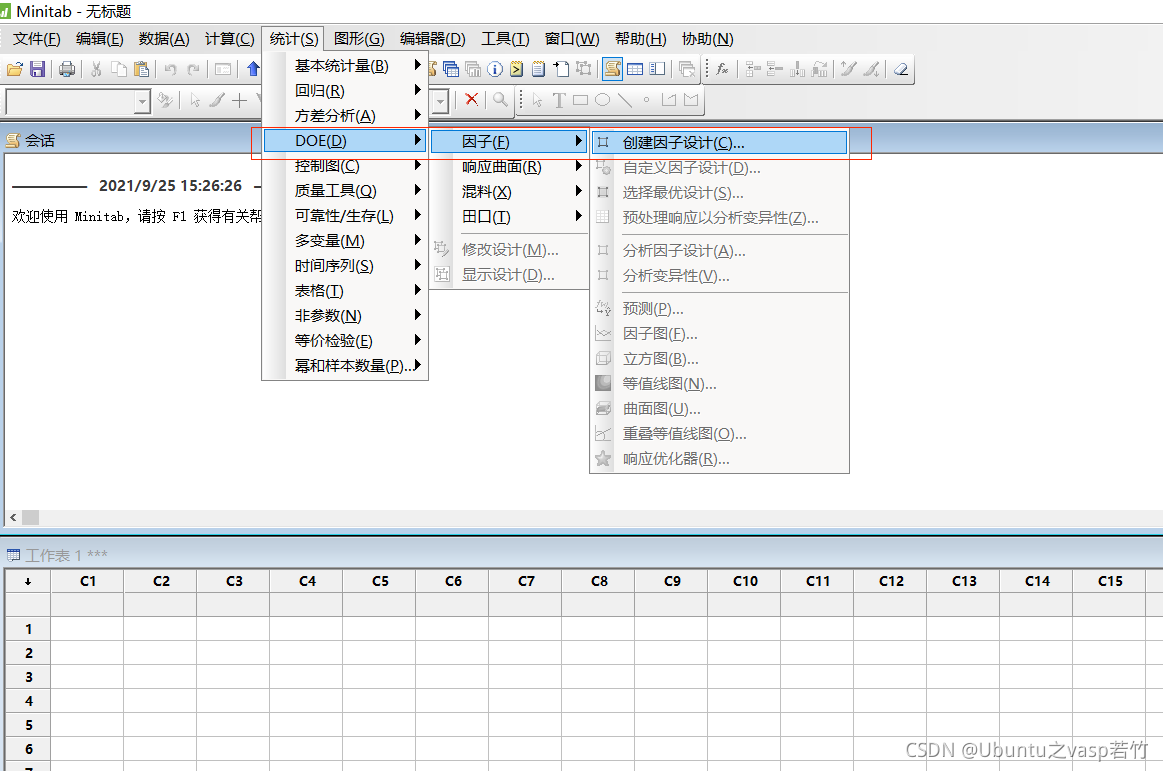
Task: Click the Undo arrow icon
Action: click(x=171, y=69)
